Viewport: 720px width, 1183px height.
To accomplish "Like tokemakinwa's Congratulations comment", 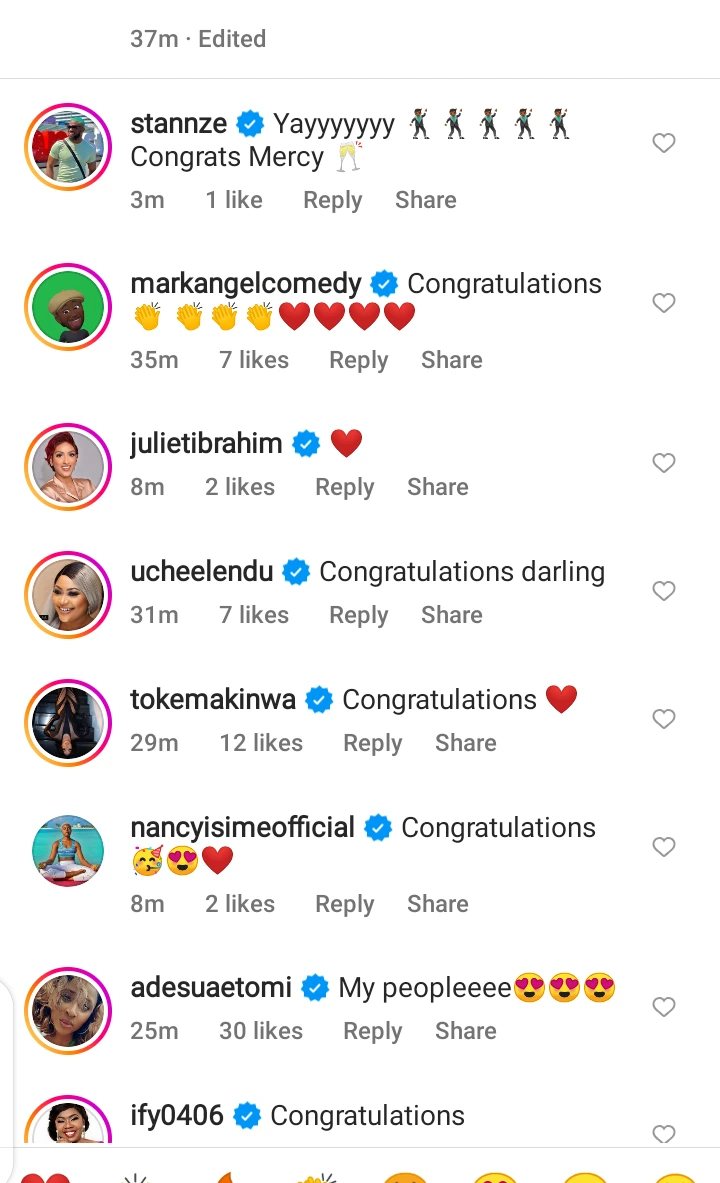I will pyautogui.click(x=664, y=719).
